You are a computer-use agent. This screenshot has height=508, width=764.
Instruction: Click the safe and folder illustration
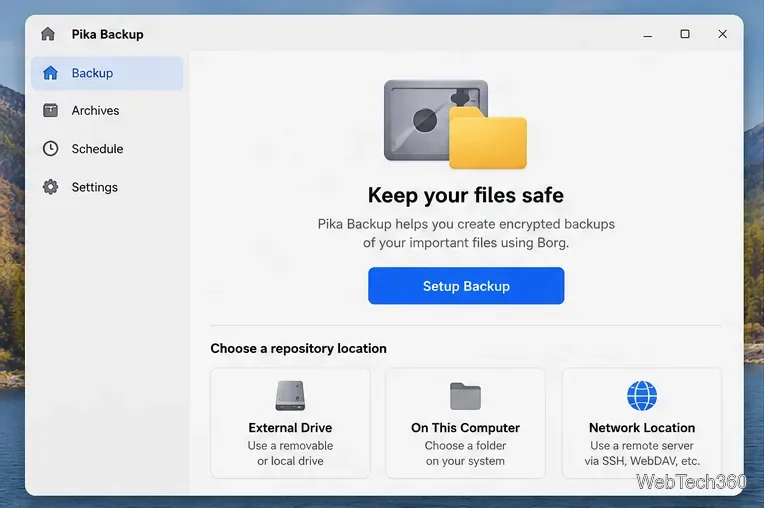(456, 124)
